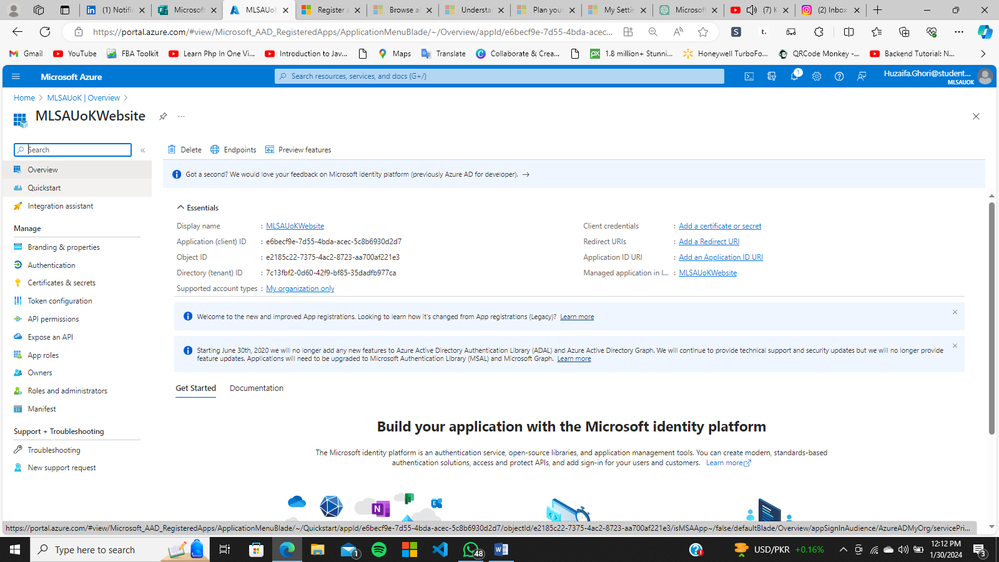The image size is (999, 562).
Task: Click Learn more in the App registrations notice
Action: coord(577,317)
